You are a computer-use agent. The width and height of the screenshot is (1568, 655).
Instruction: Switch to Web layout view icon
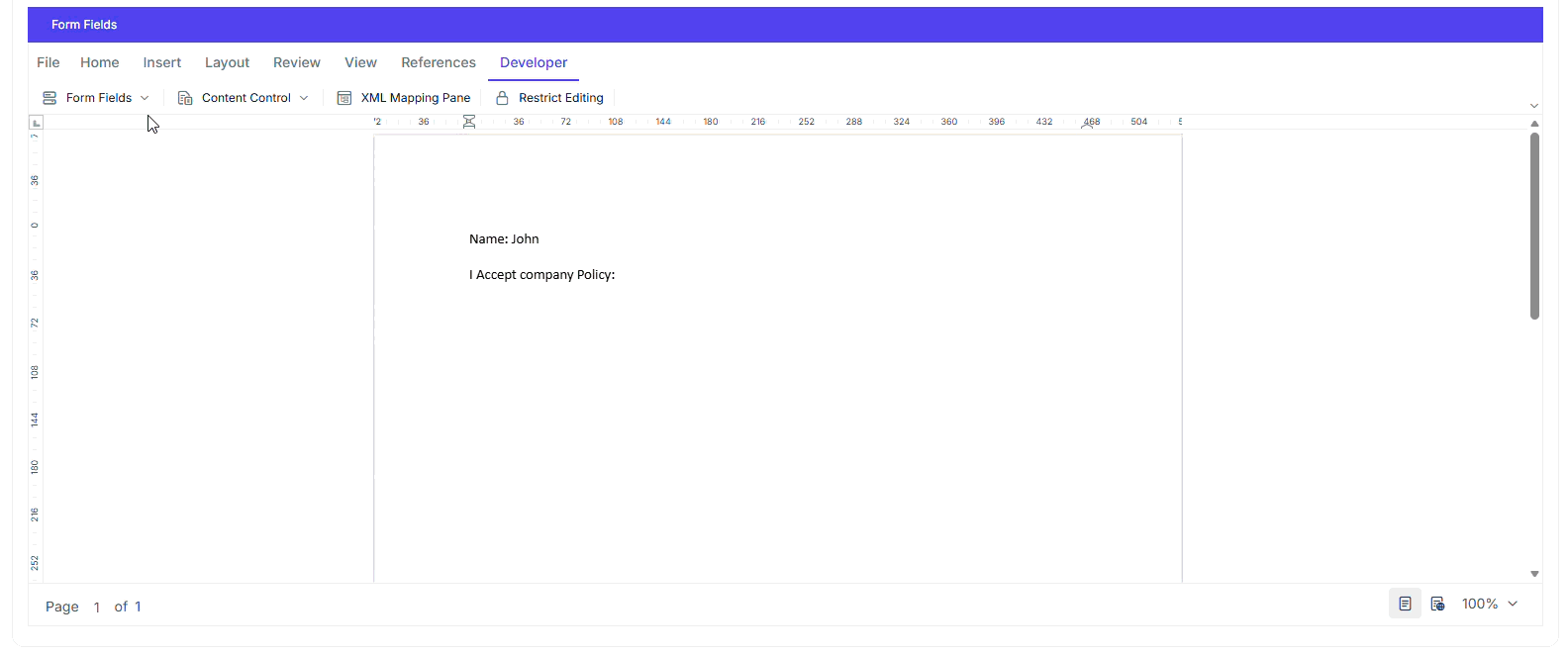[x=1437, y=604]
